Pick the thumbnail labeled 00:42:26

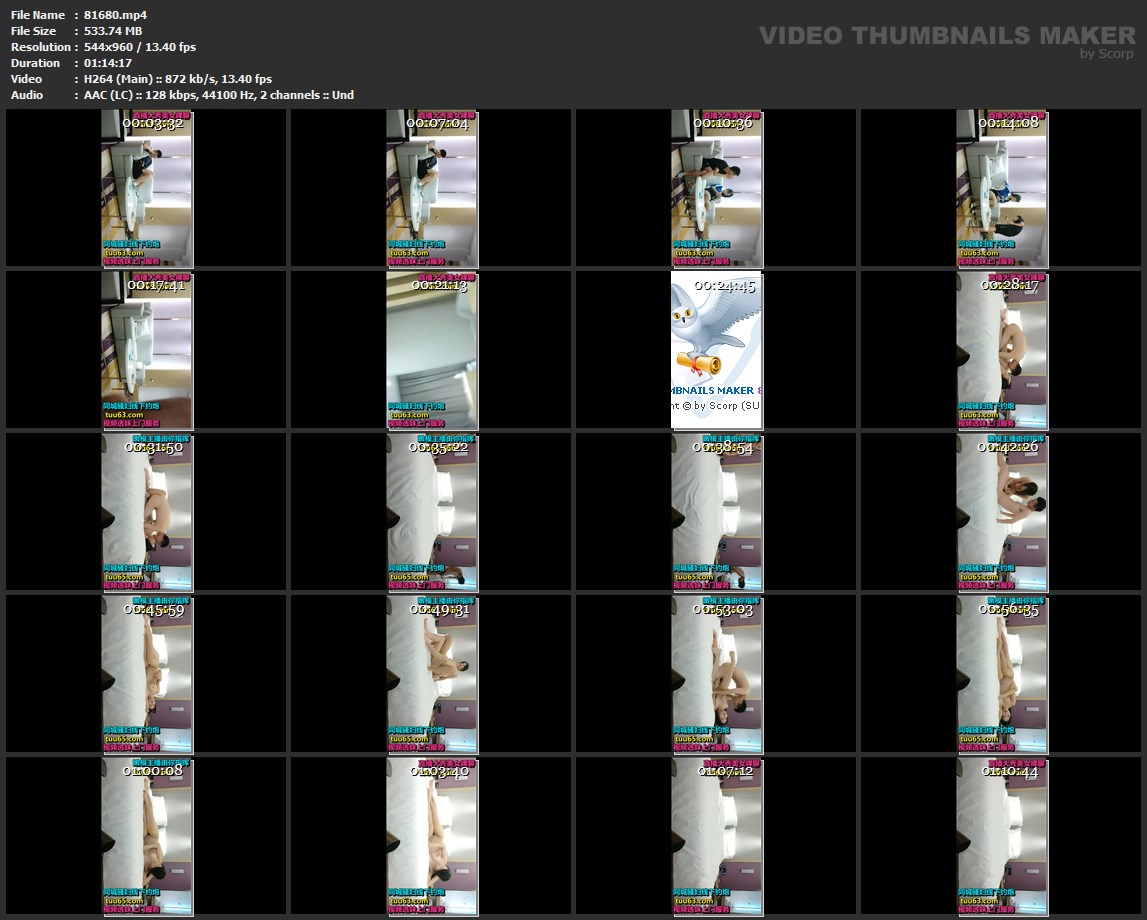click(x=1001, y=512)
